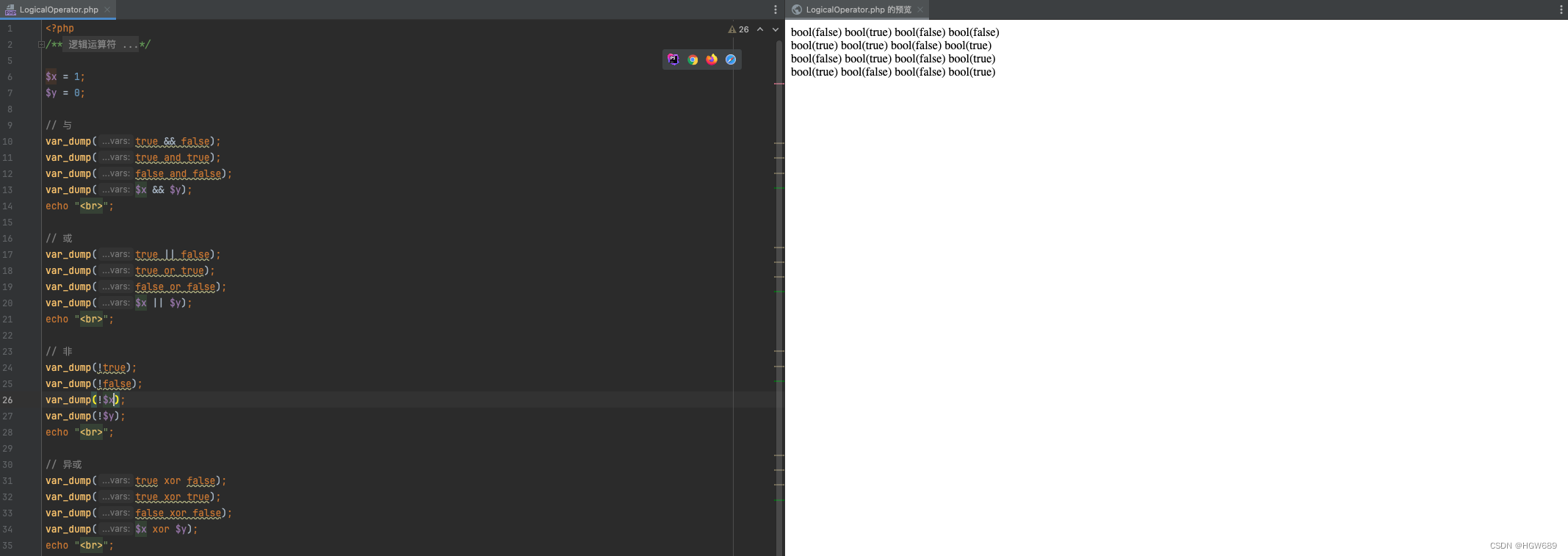The image size is (1568, 556).
Task: Click '<?php' opening tag on line 1
Action: (x=59, y=29)
